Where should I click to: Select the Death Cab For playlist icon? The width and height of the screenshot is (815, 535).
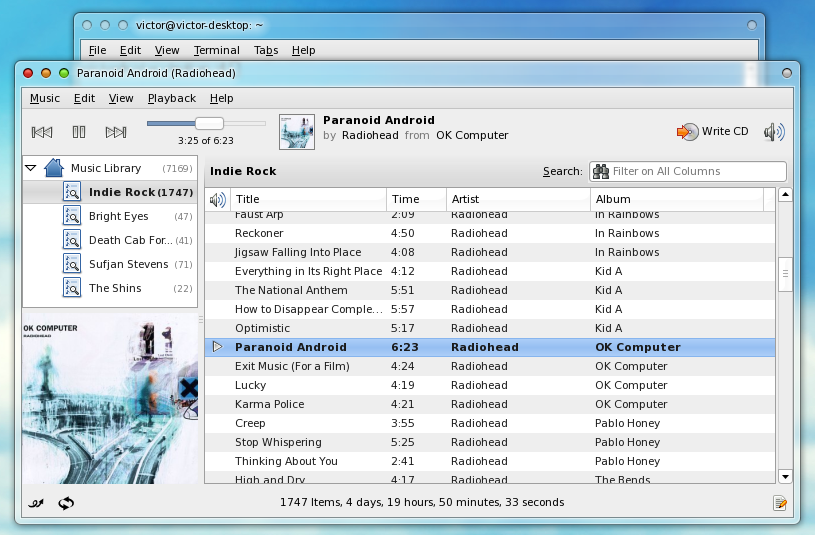point(72,240)
